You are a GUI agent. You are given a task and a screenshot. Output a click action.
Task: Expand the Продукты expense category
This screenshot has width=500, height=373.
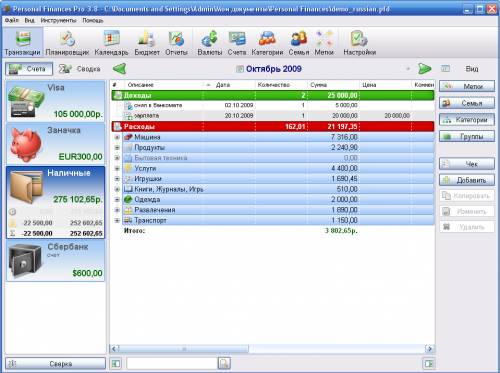coord(117,148)
